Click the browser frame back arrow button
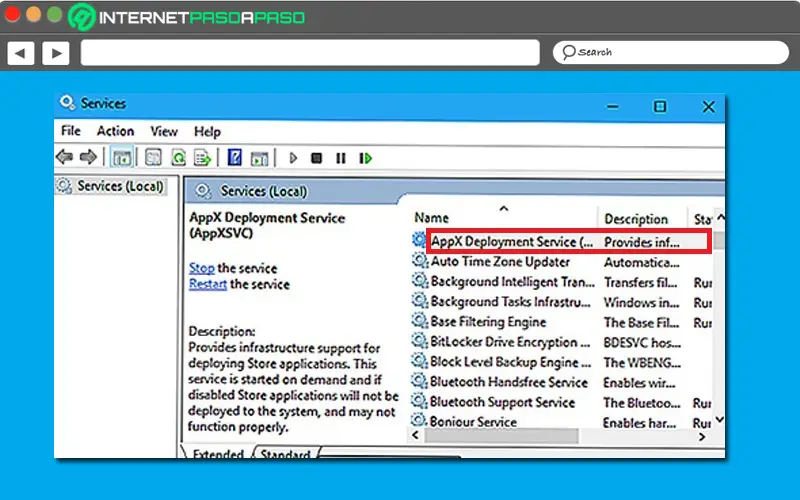The image size is (800, 500). 20,53
